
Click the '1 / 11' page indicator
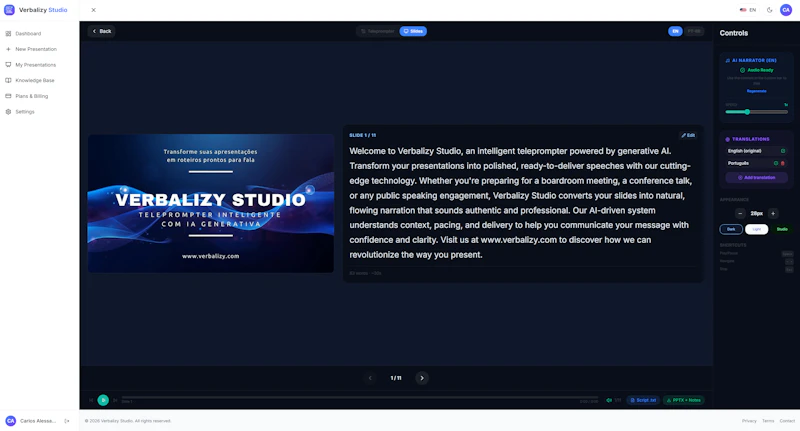[396, 378]
